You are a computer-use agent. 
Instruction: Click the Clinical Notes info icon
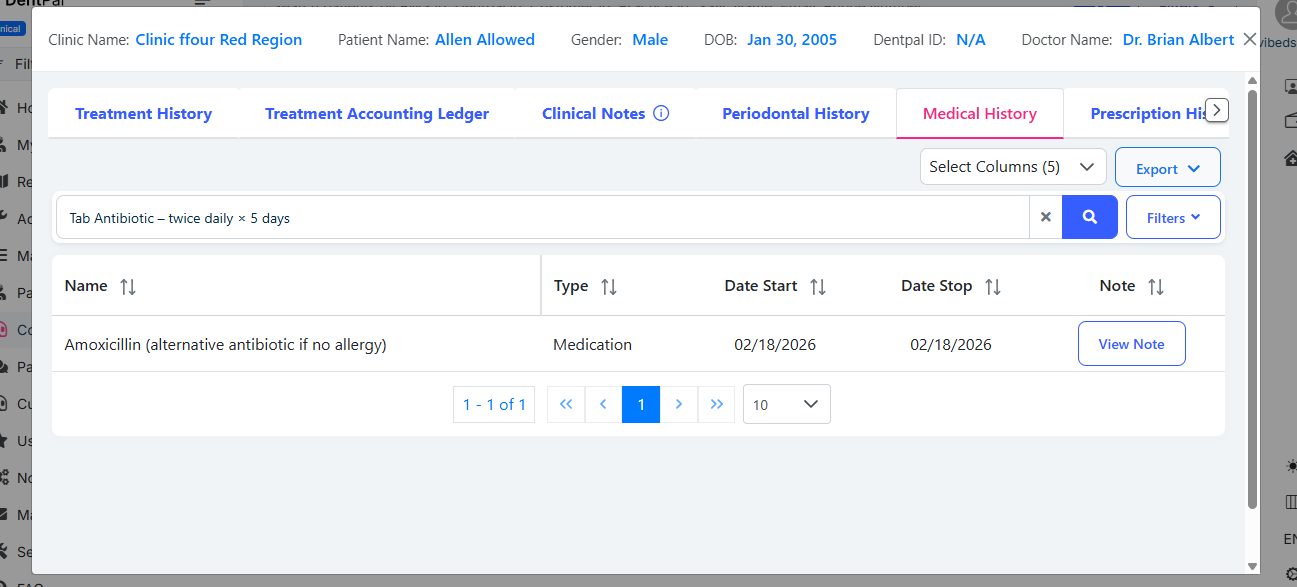(x=661, y=113)
